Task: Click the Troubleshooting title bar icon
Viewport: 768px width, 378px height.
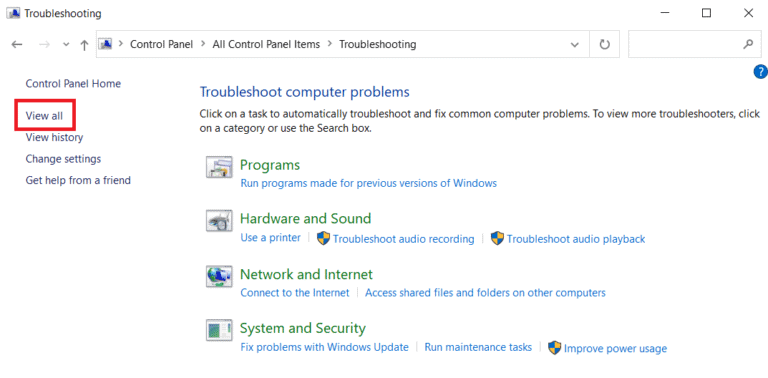Action: [x=13, y=13]
